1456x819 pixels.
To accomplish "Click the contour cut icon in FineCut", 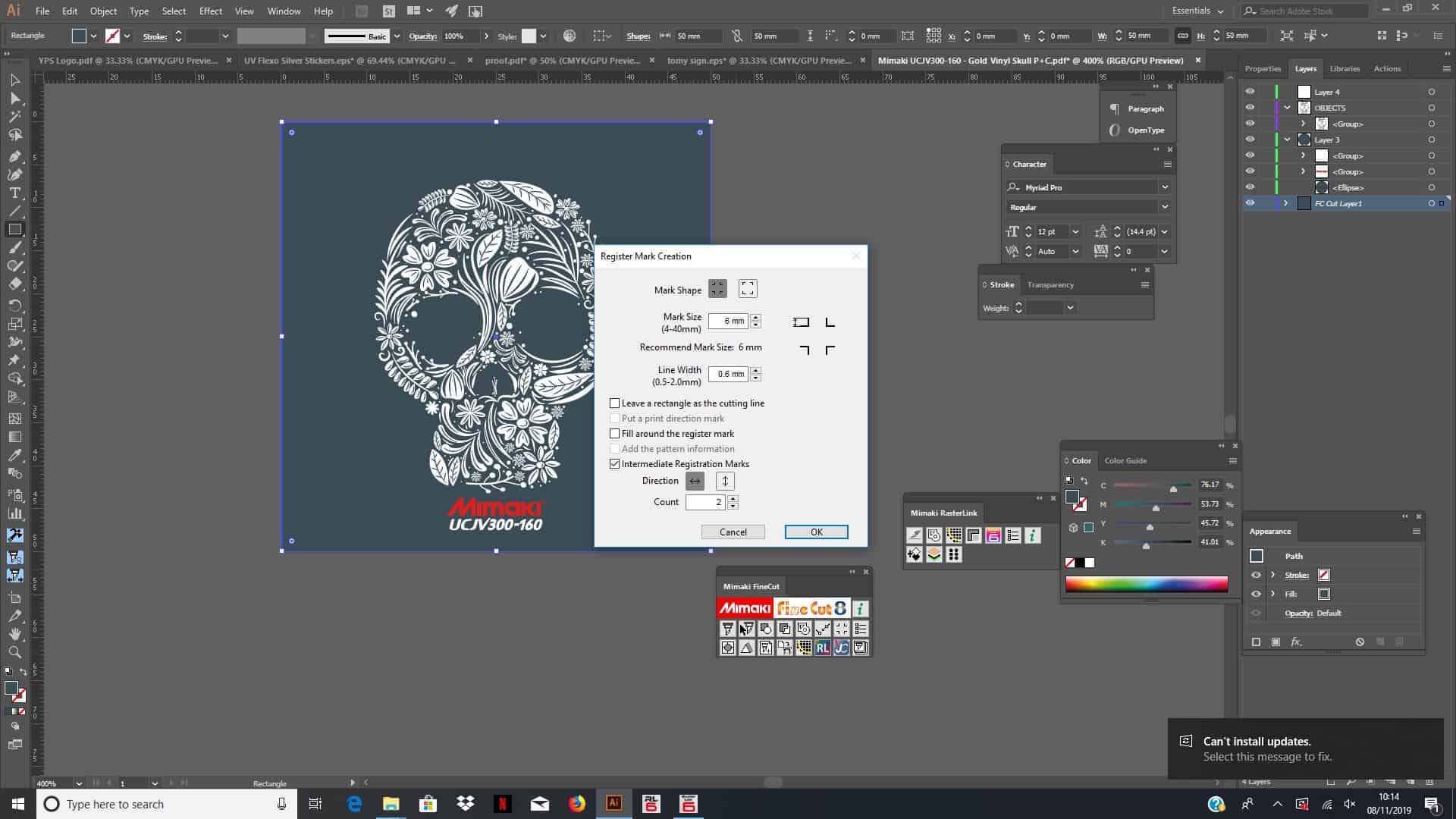I will [765, 628].
